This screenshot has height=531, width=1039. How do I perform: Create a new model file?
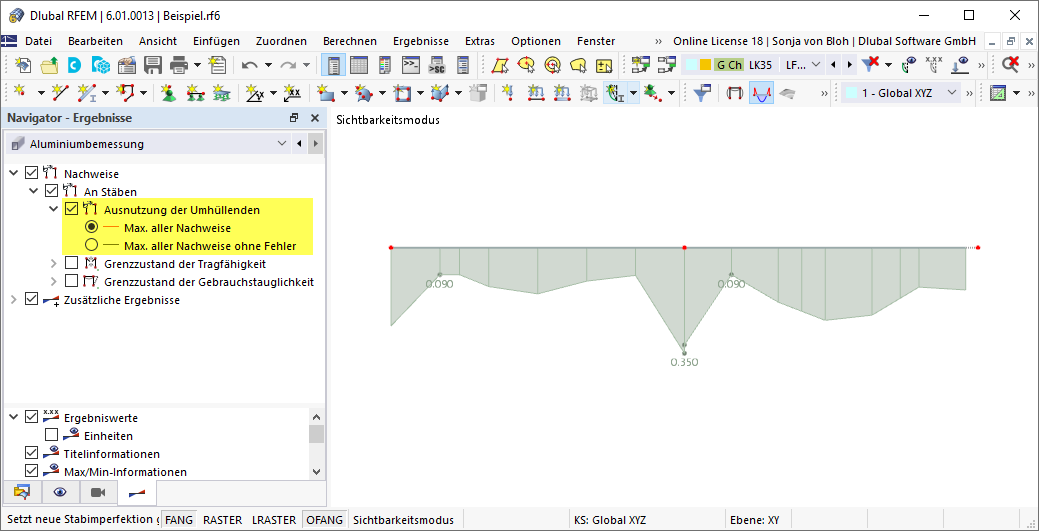click(x=24, y=65)
